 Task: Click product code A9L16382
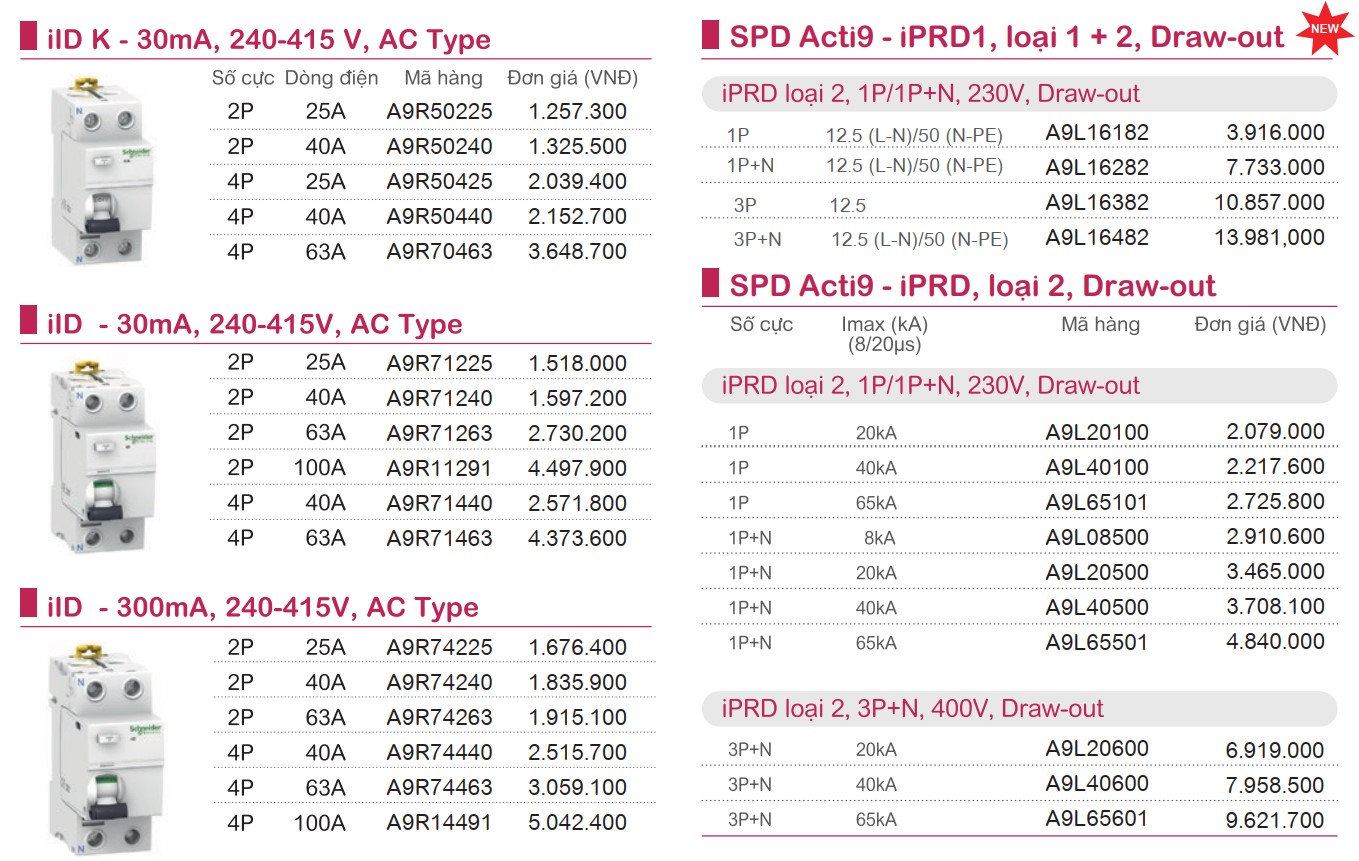click(x=1097, y=203)
